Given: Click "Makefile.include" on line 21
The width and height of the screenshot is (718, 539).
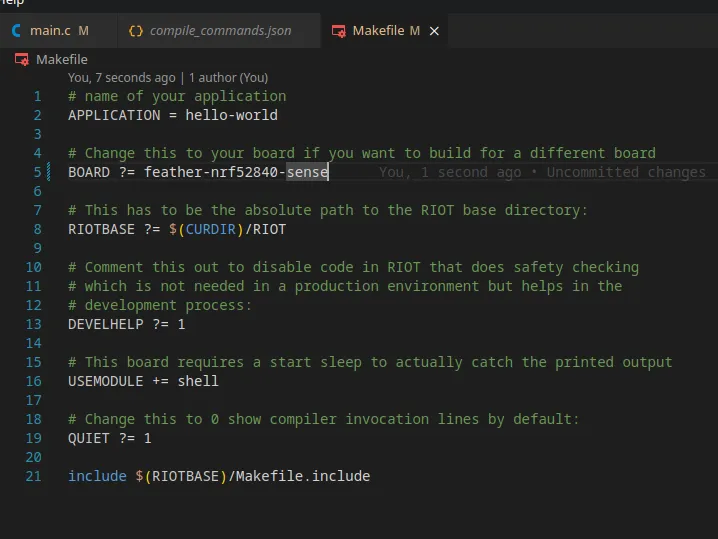Looking at the screenshot, I should point(303,476).
